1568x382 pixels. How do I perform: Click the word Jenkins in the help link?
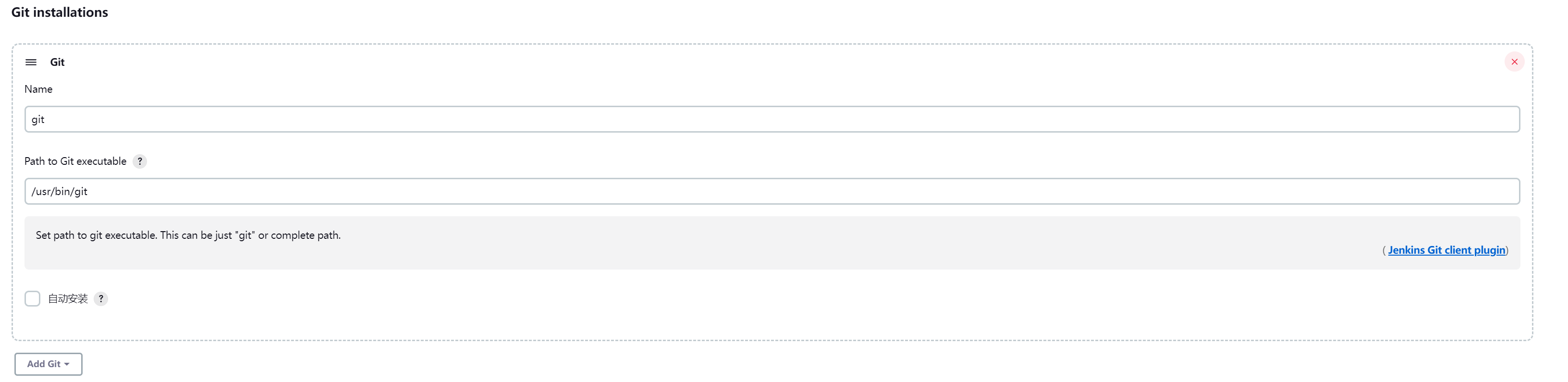[x=1406, y=250]
